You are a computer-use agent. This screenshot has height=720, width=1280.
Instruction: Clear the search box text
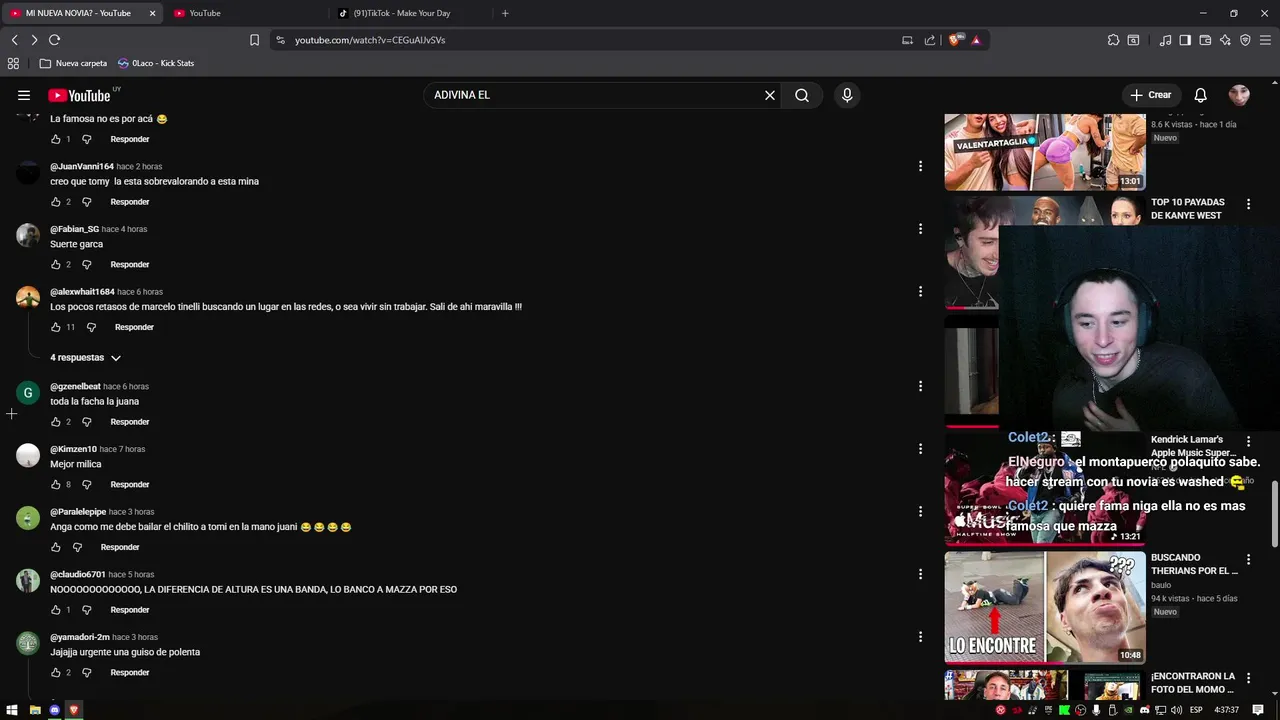[770, 95]
